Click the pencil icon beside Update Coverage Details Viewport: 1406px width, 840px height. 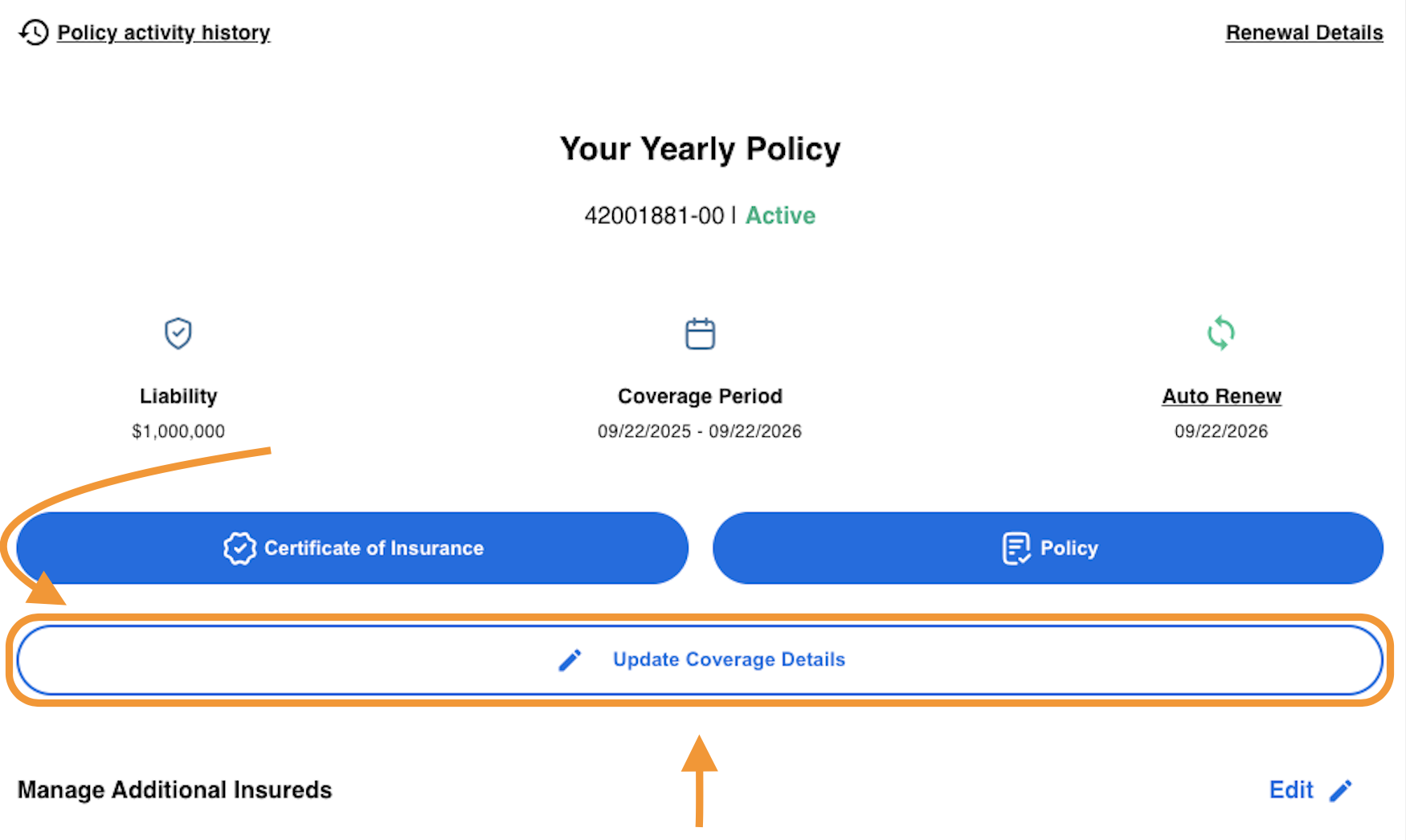(x=570, y=659)
